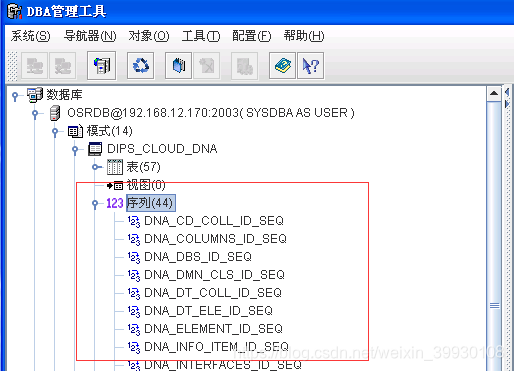Screen dimensions: 514x371
Task: Collapse the OSRDB server tree node
Action: (x=35, y=114)
